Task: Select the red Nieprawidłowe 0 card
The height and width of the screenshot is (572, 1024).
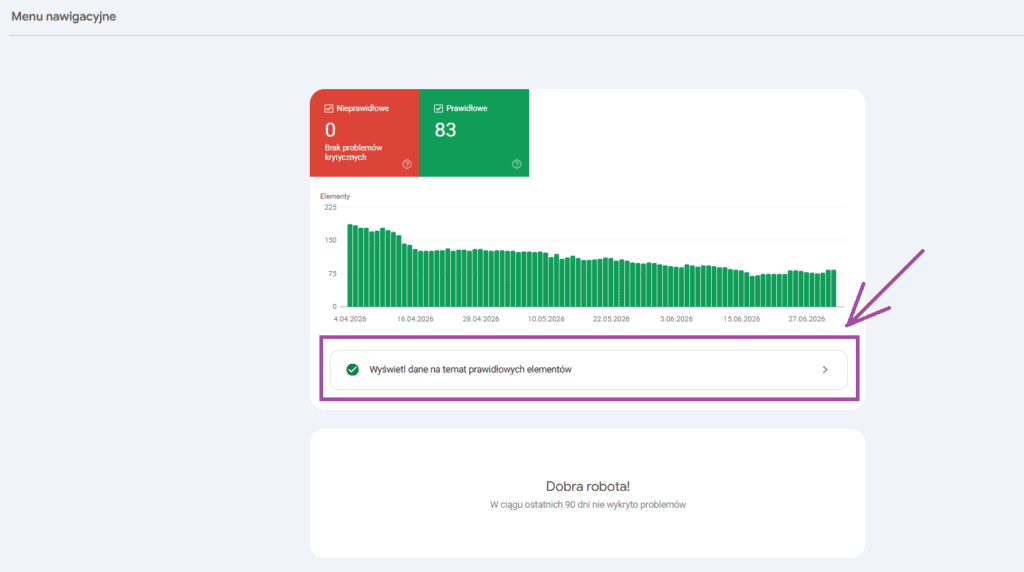Action: pyautogui.click(x=364, y=133)
